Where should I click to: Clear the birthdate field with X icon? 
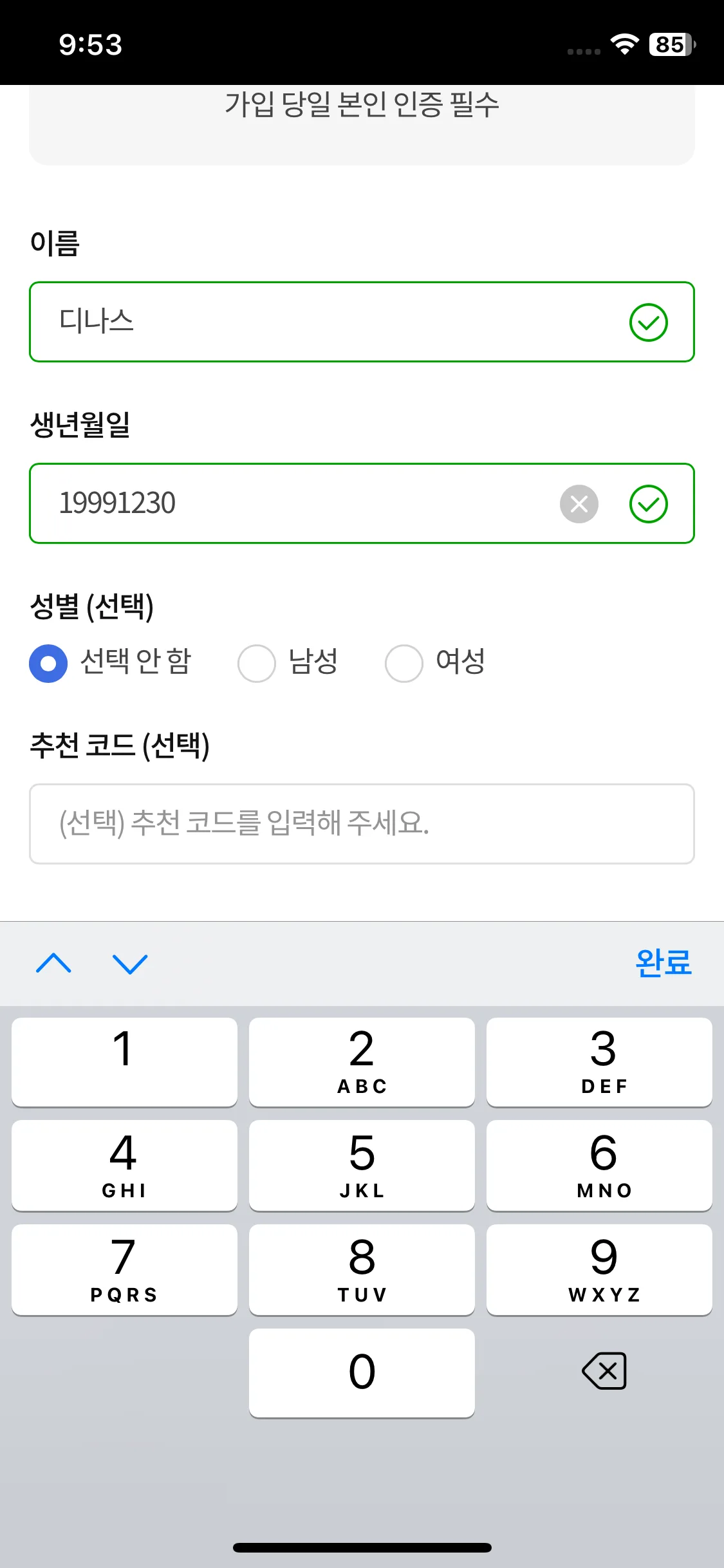point(579,503)
